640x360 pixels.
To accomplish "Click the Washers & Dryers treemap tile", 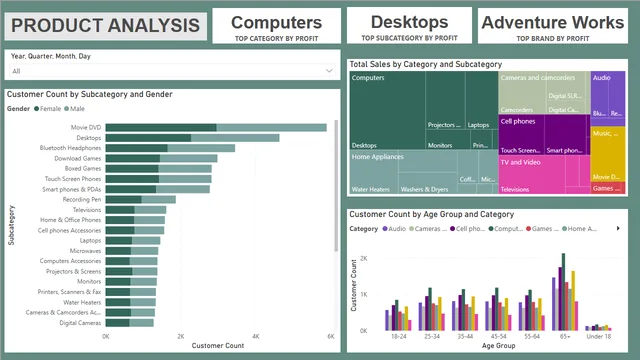I will pos(427,183).
